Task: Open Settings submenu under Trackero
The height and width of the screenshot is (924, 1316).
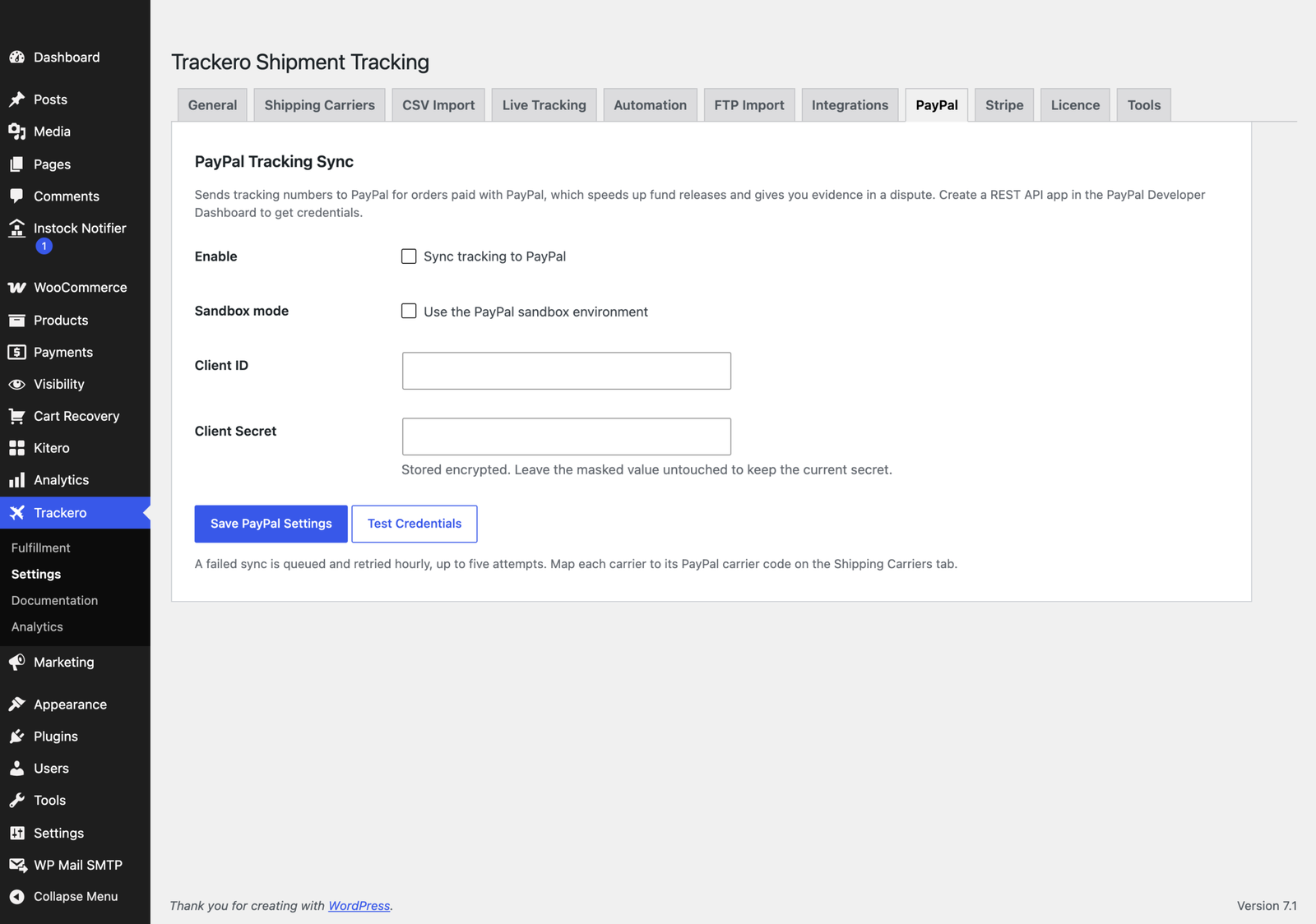Action: [x=36, y=575]
